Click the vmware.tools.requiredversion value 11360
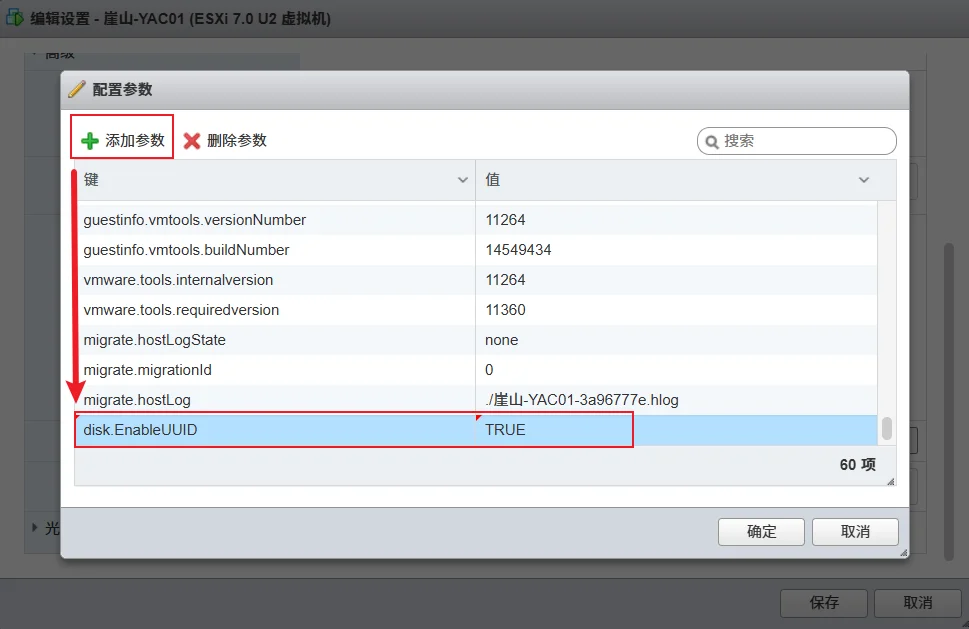The width and height of the screenshot is (969, 629). 505,310
